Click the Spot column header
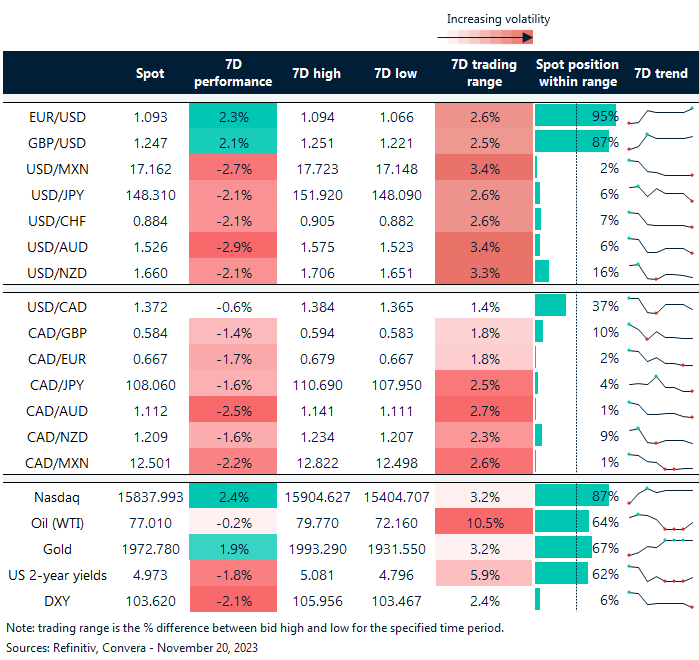This screenshot has width=699, height=660. [x=150, y=73]
